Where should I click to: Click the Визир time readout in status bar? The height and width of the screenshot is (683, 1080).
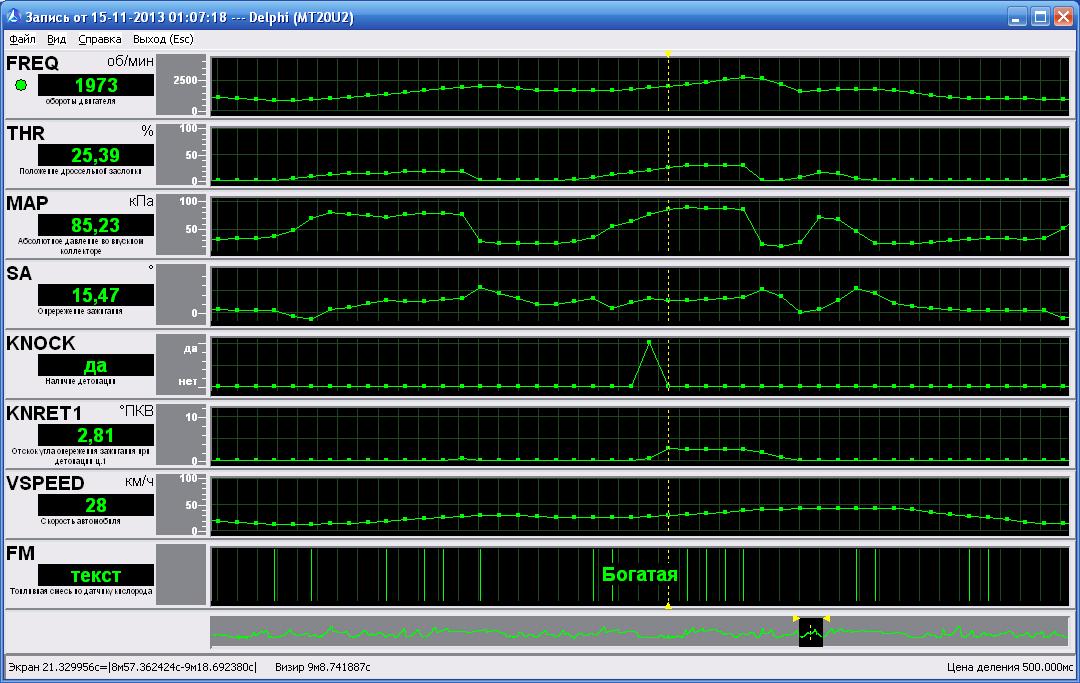pyautogui.click(x=322, y=667)
